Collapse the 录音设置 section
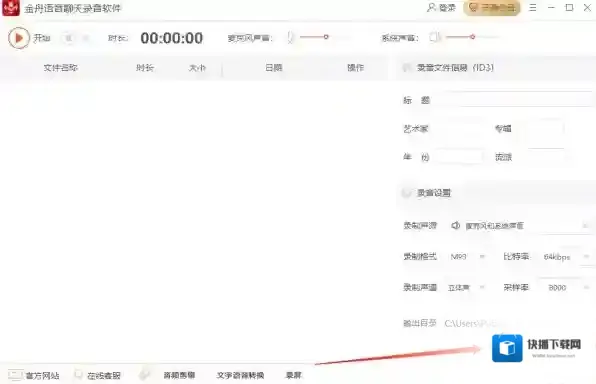This screenshot has height=384, width=596. point(406,193)
